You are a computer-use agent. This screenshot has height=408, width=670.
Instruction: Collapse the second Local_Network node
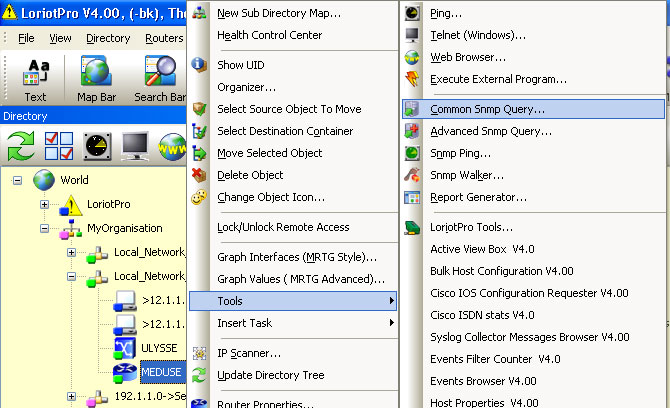click(x=71, y=276)
